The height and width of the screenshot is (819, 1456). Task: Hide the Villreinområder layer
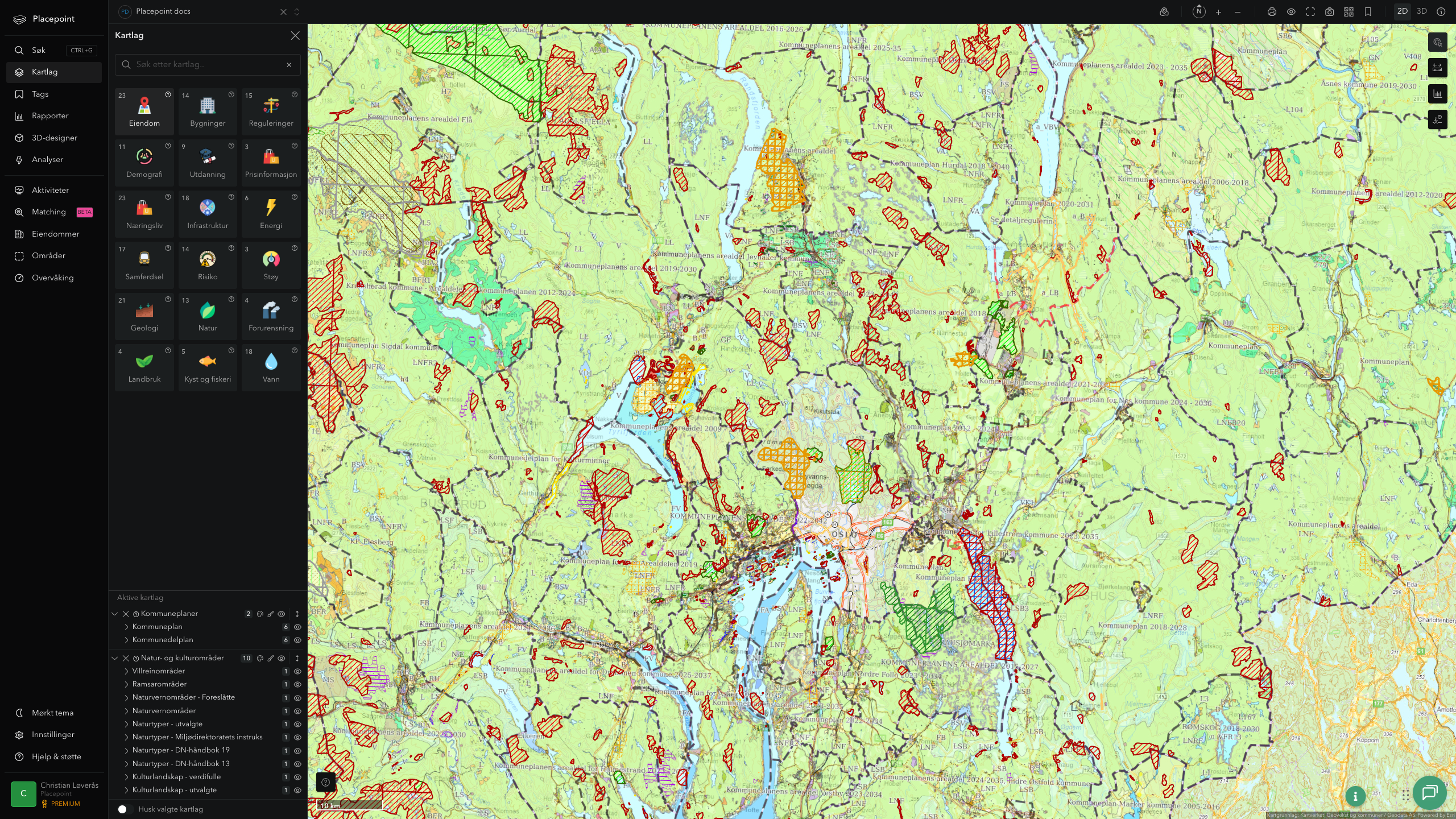coord(297,671)
